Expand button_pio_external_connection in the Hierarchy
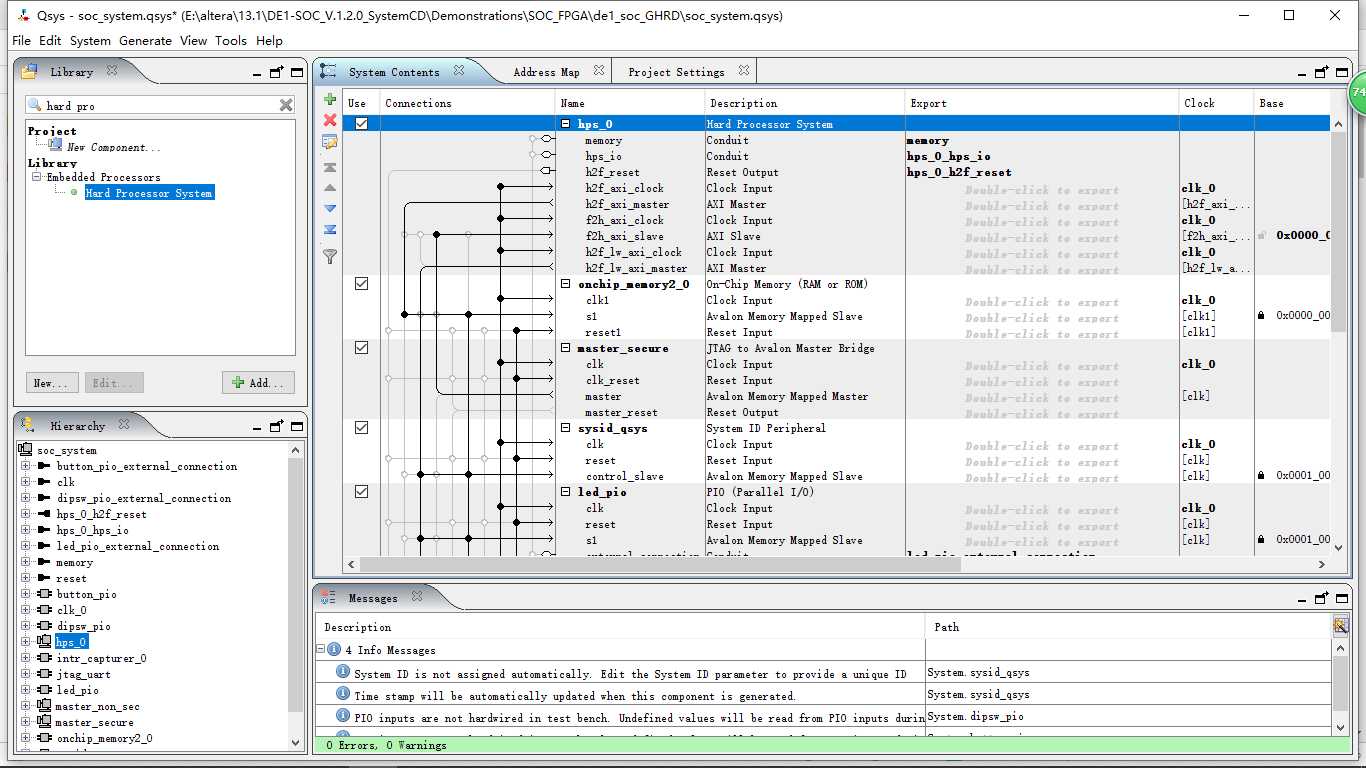This screenshot has width=1366, height=768. coord(26,466)
